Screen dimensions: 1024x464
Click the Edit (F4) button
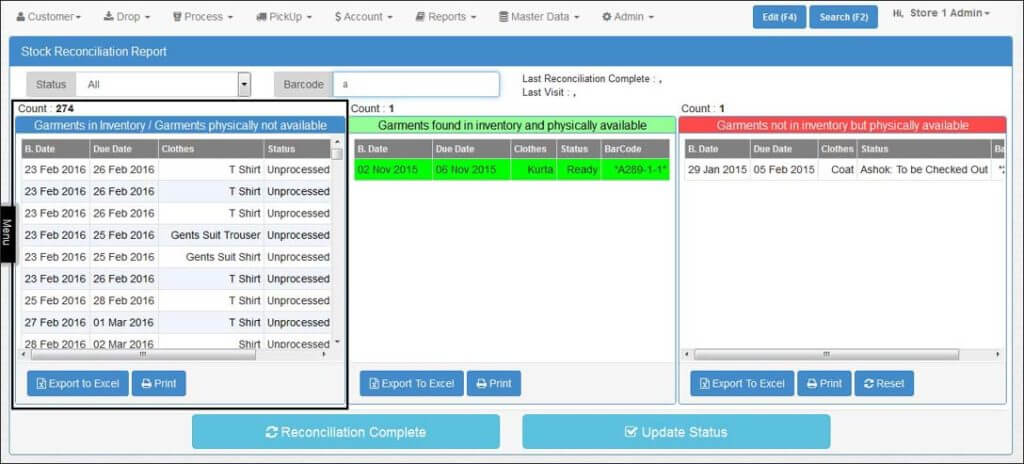point(779,17)
